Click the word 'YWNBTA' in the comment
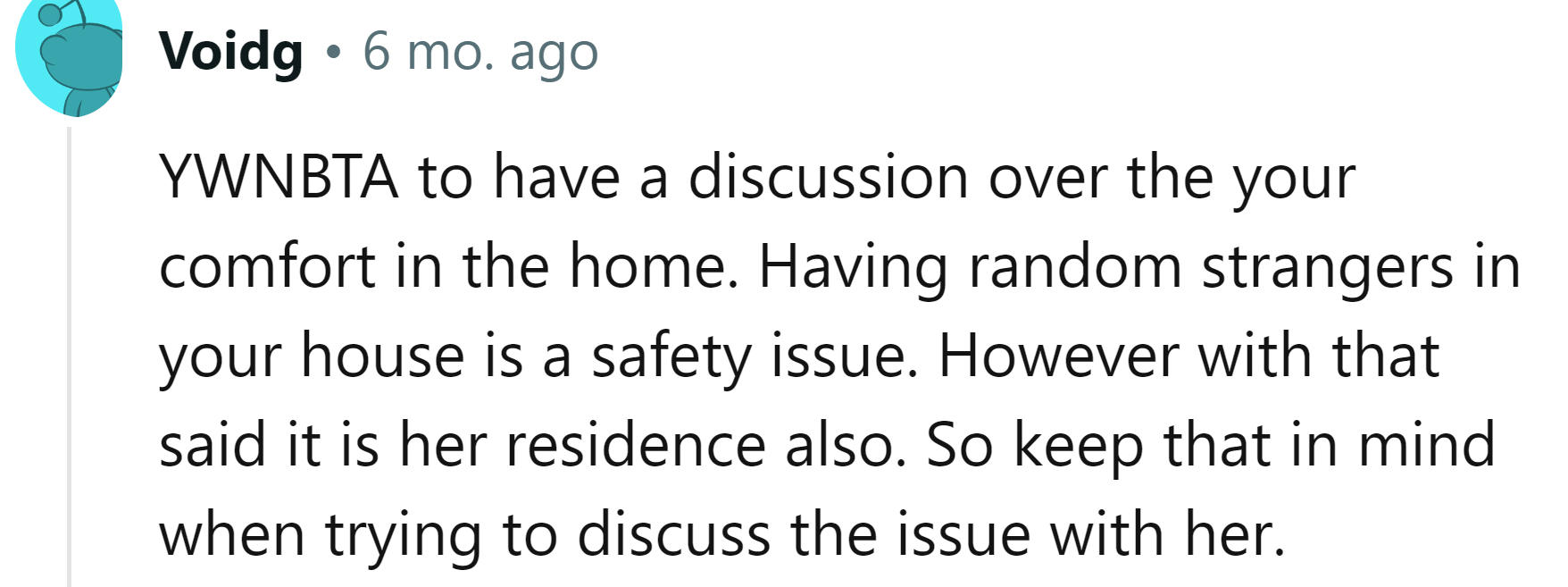Viewport: 1568px width, 587px height. tap(278, 177)
